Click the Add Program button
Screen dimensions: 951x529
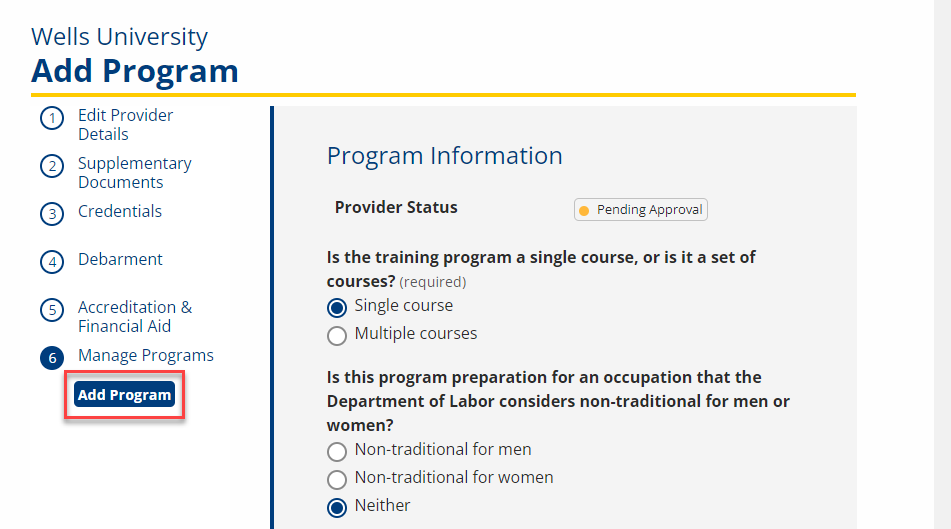click(125, 395)
